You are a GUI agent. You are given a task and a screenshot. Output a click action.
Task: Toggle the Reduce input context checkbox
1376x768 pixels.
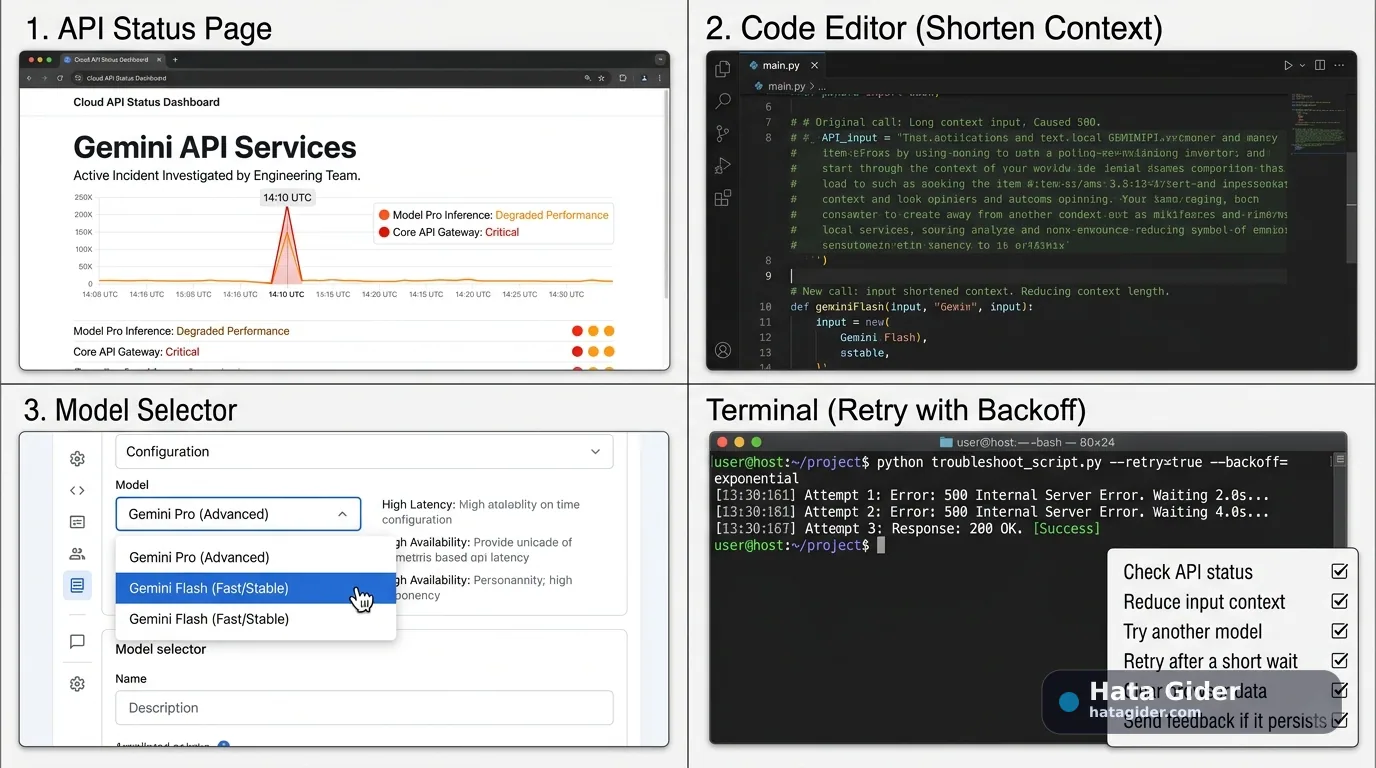(1339, 602)
